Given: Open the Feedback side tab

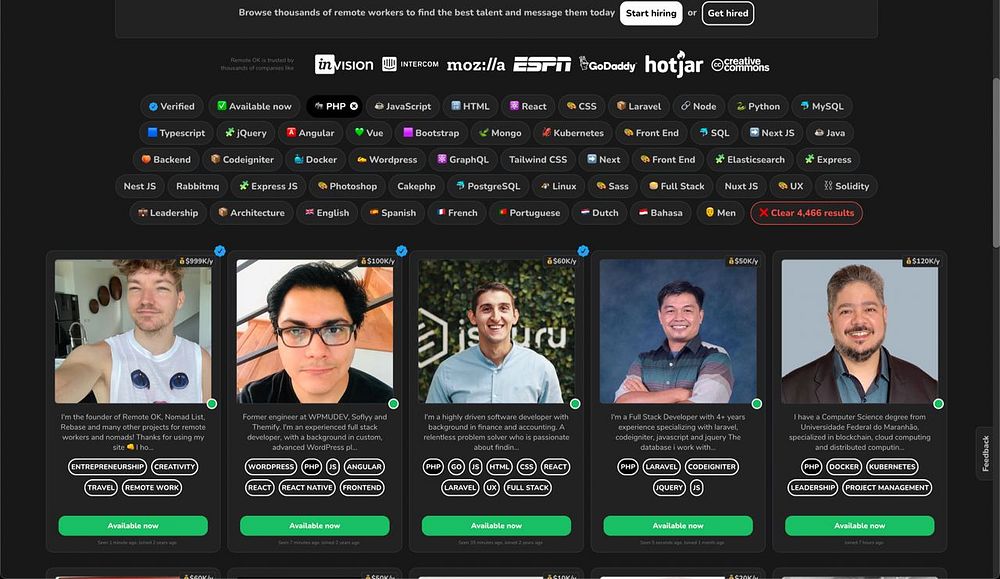Looking at the screenshot, I should (985, 453).
